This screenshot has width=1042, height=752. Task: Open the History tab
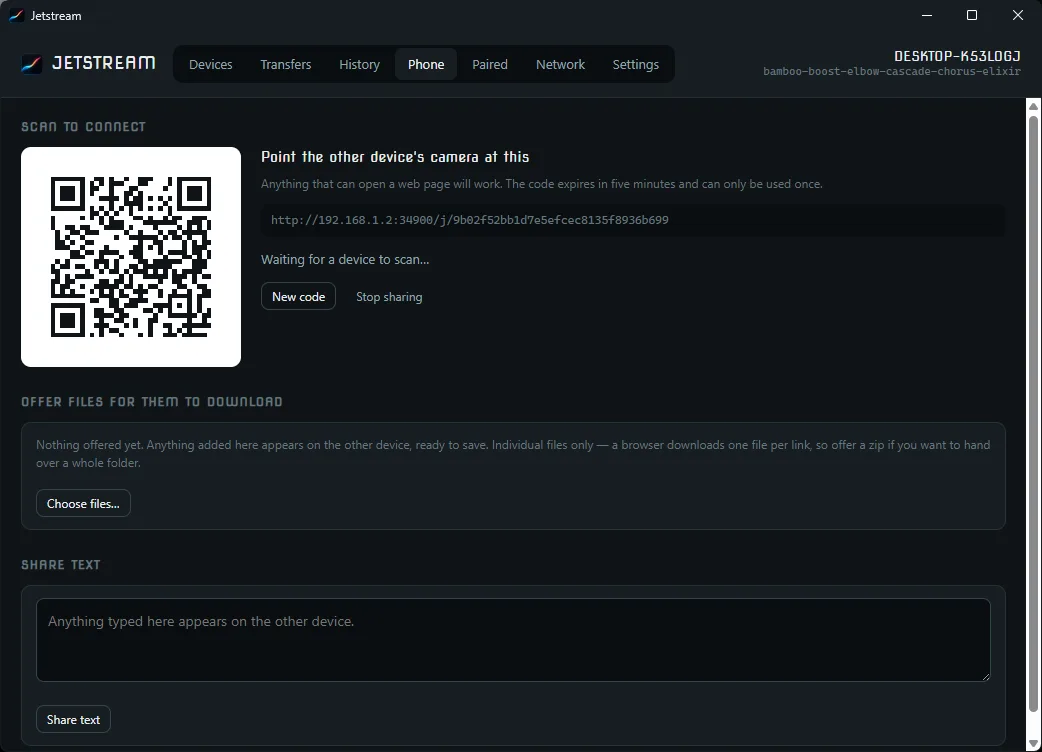360,64
